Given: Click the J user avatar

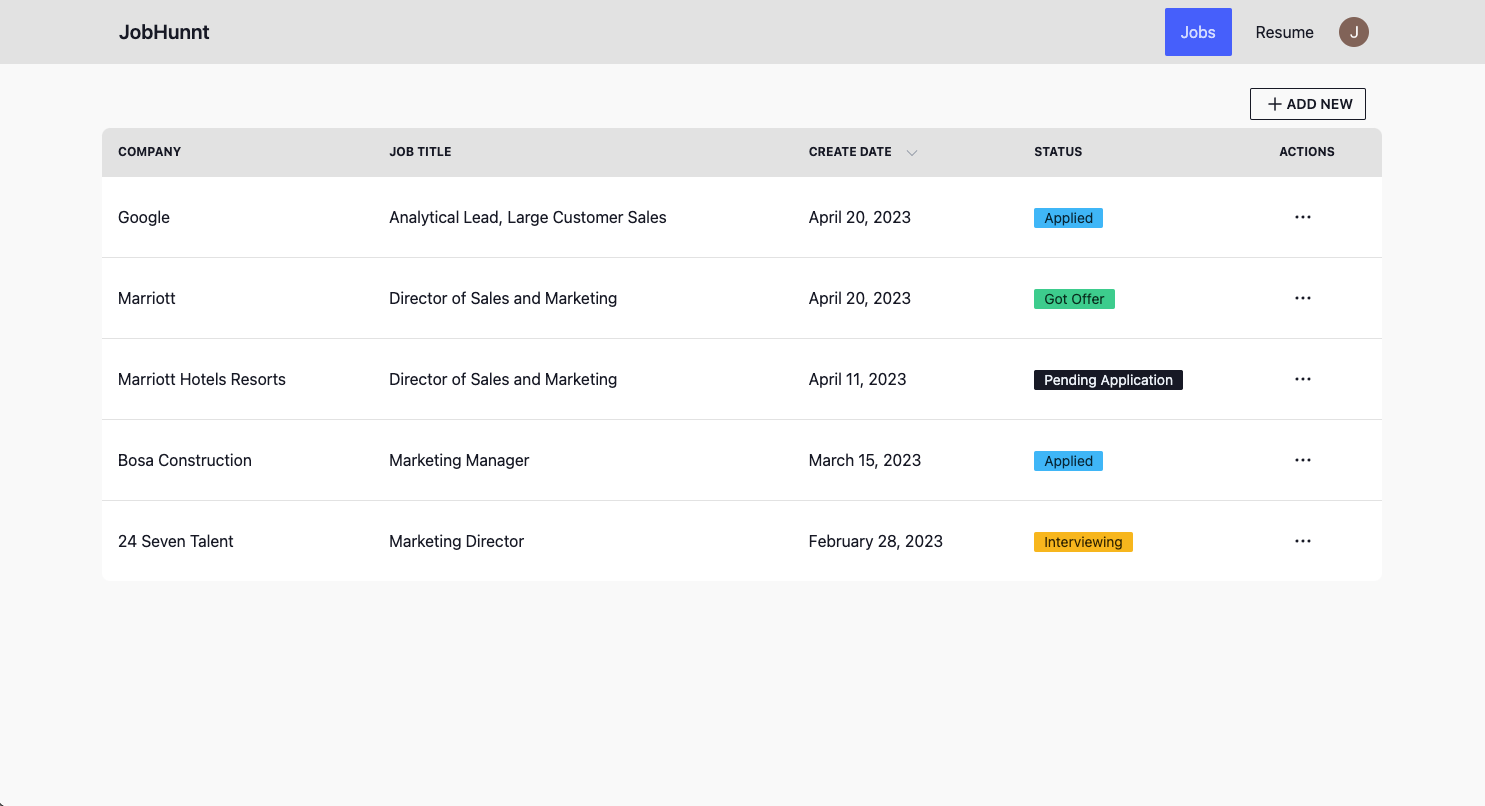Looking at the screenshot, I should coord(1353,32).
